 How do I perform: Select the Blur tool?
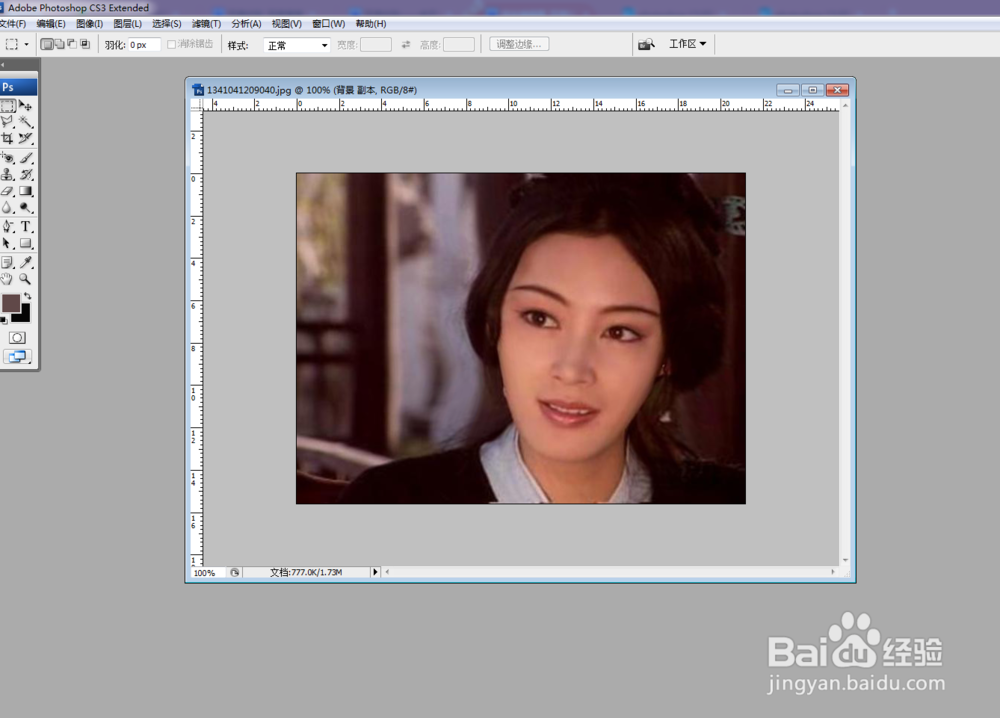pyautogui.click(x=8, y=208)
